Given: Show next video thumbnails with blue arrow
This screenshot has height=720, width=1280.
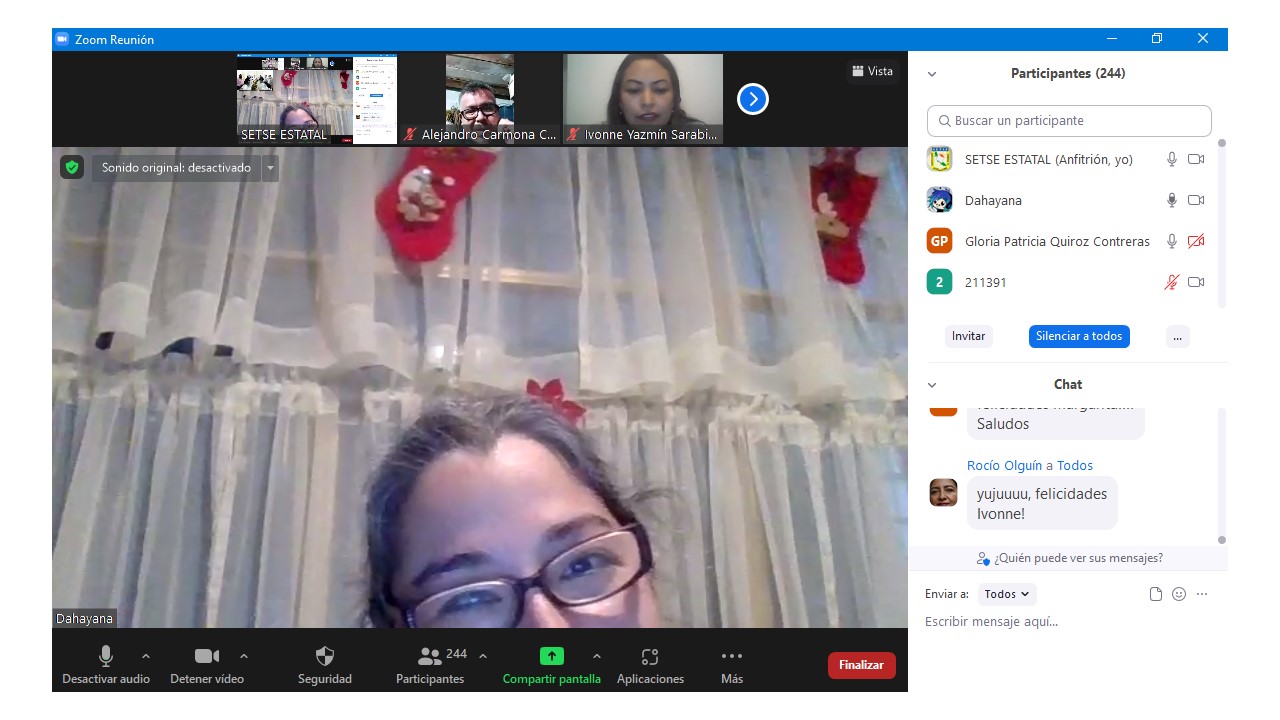Looking at the screenshot, I should click(753, 99).
